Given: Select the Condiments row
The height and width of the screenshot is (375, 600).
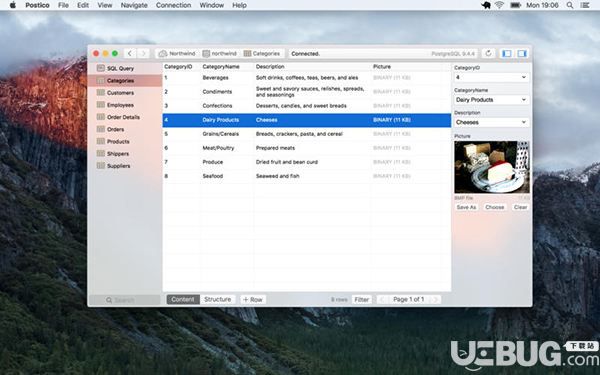Looking at the screenshot, I should (307, 92).
